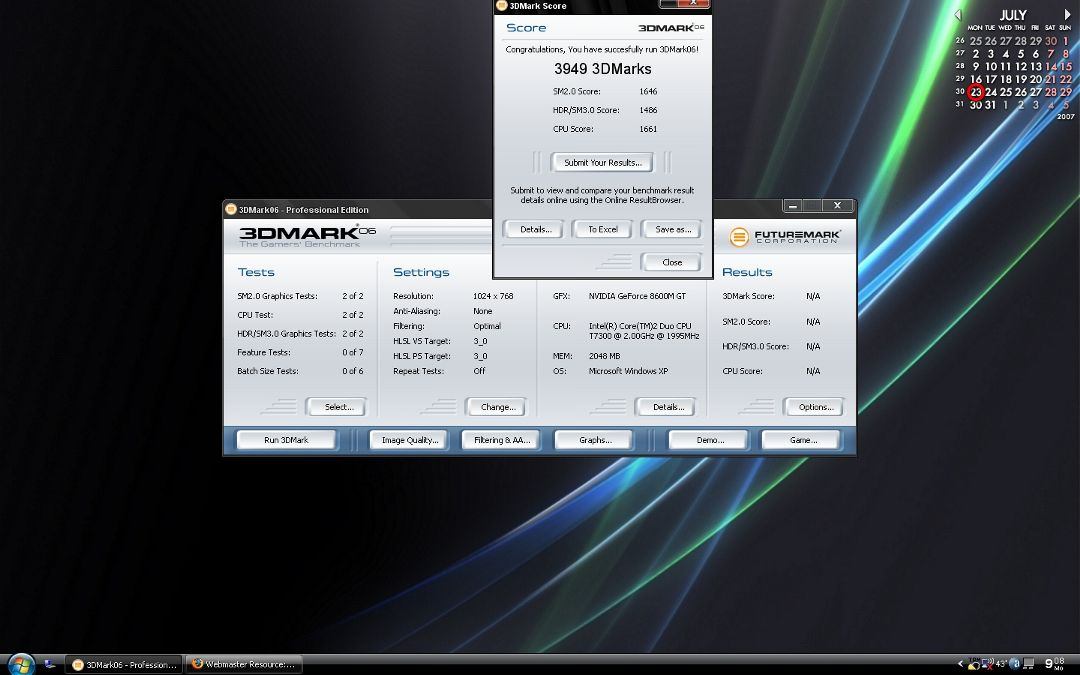Viewport: 1080px width, 675px height.
Task: Click the Anti-Aliasing None setting
Action: 443,311
